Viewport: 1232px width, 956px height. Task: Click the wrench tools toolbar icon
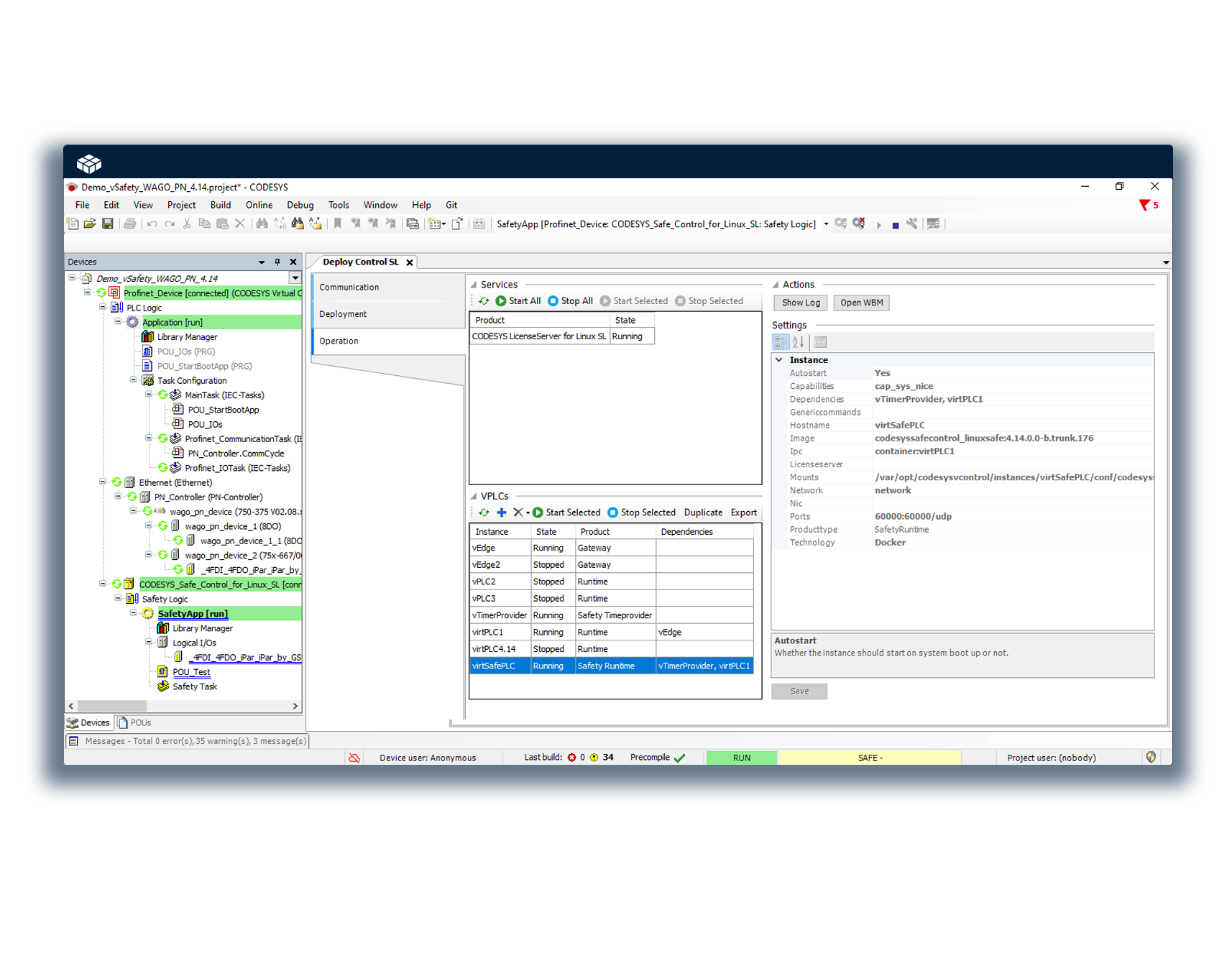click(912, 224)
